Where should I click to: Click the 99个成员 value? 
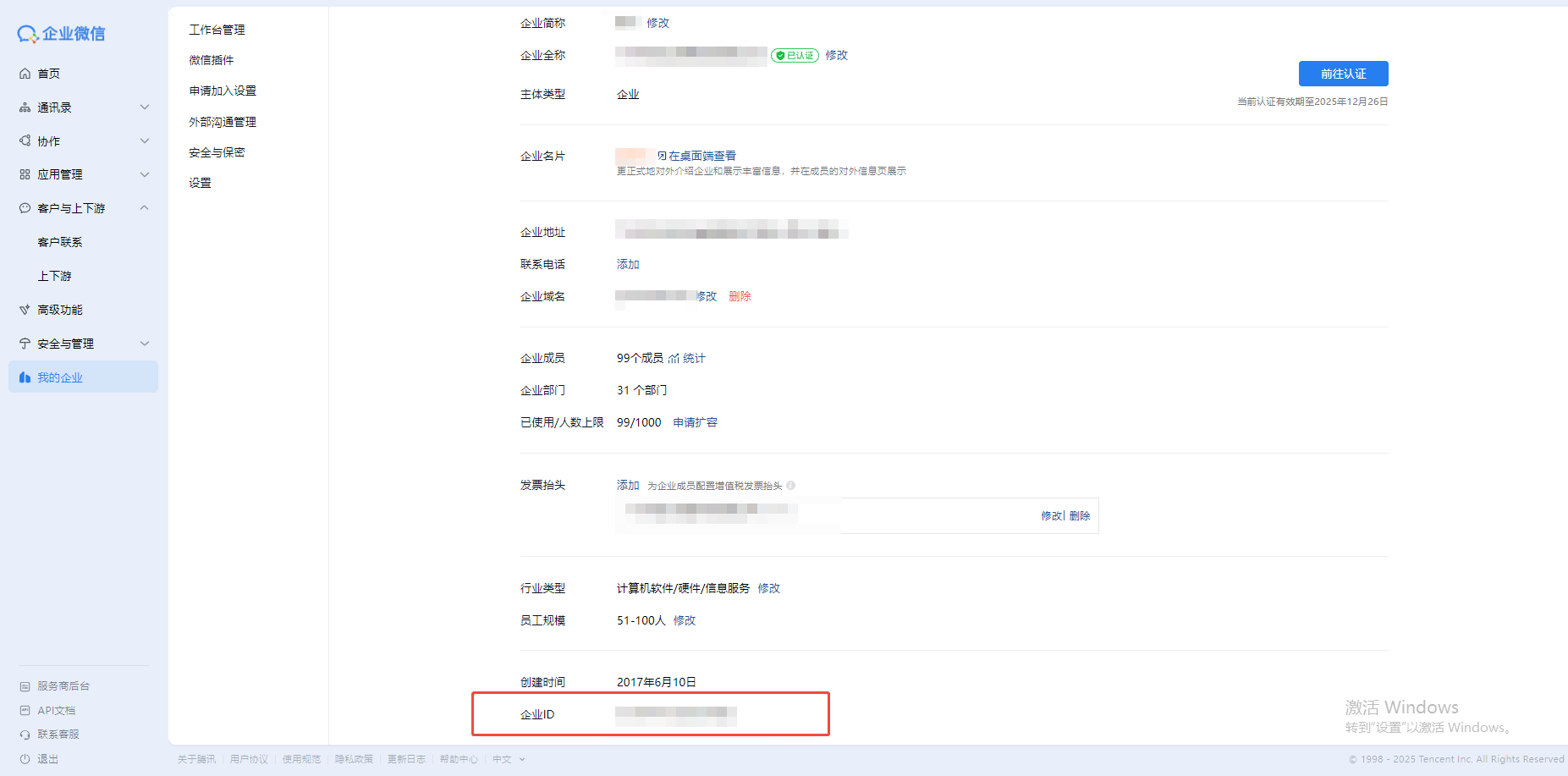coord(640,358)
